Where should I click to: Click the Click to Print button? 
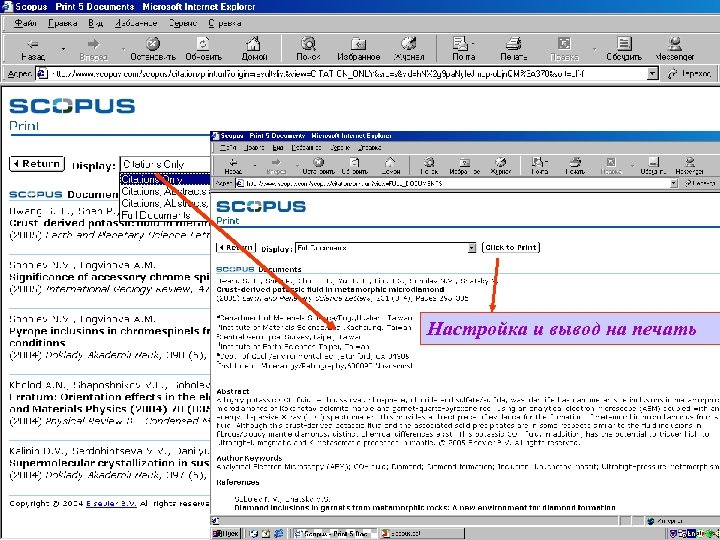coord(511,248)
